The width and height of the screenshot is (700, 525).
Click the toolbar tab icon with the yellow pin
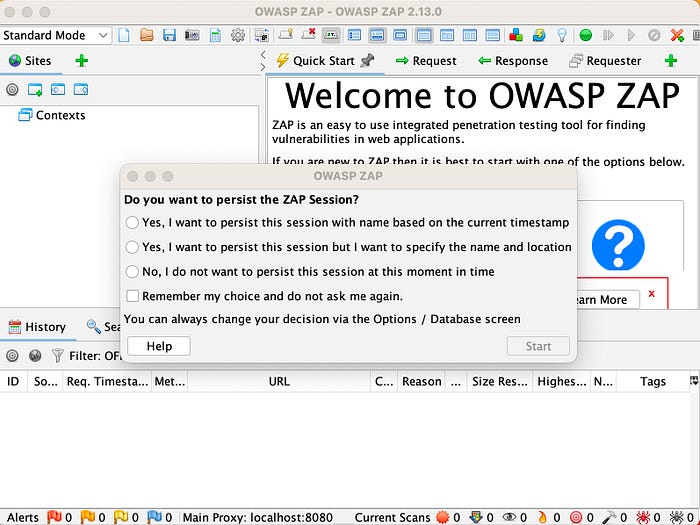(285, 34)
